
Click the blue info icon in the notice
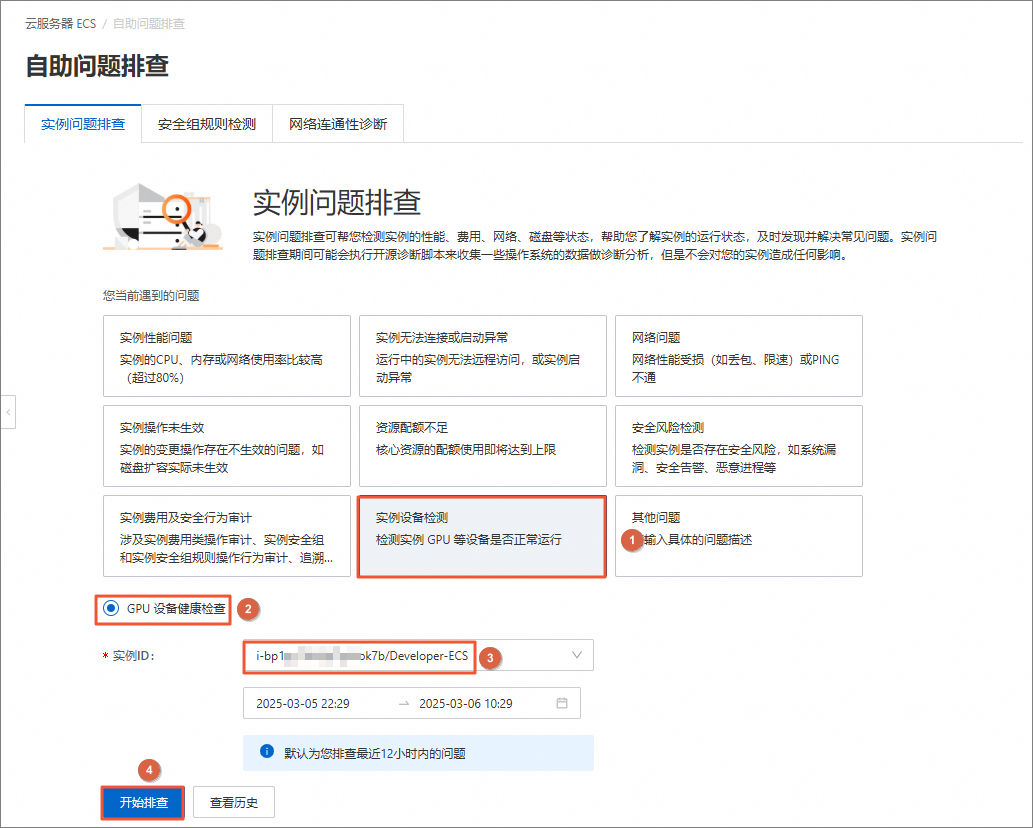[x=267, y=752]
